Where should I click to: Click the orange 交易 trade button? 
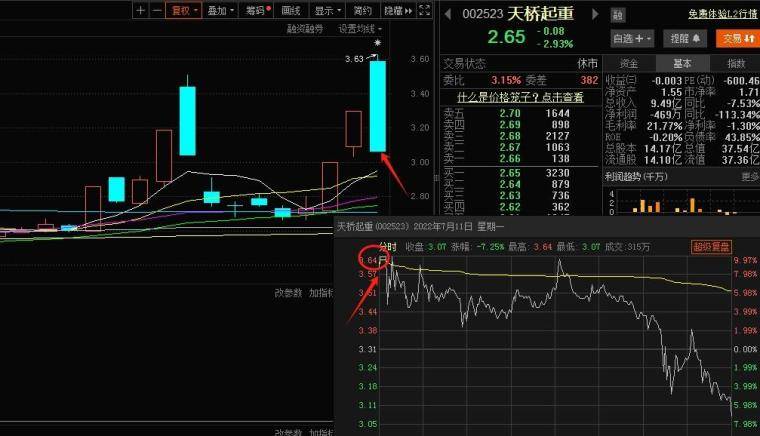tap(738, 38)
